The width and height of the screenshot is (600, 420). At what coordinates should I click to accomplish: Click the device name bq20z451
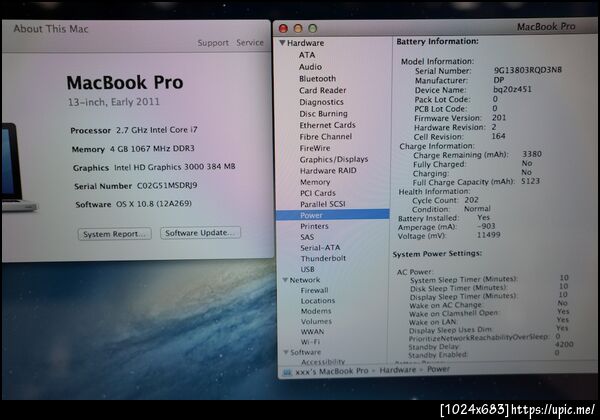pyautogui.click(x=512, y=89)
